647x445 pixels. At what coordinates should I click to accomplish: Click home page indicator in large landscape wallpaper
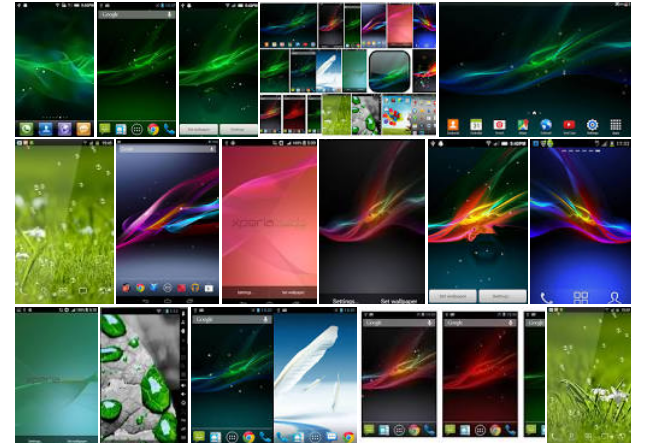[x=534, y=113]
